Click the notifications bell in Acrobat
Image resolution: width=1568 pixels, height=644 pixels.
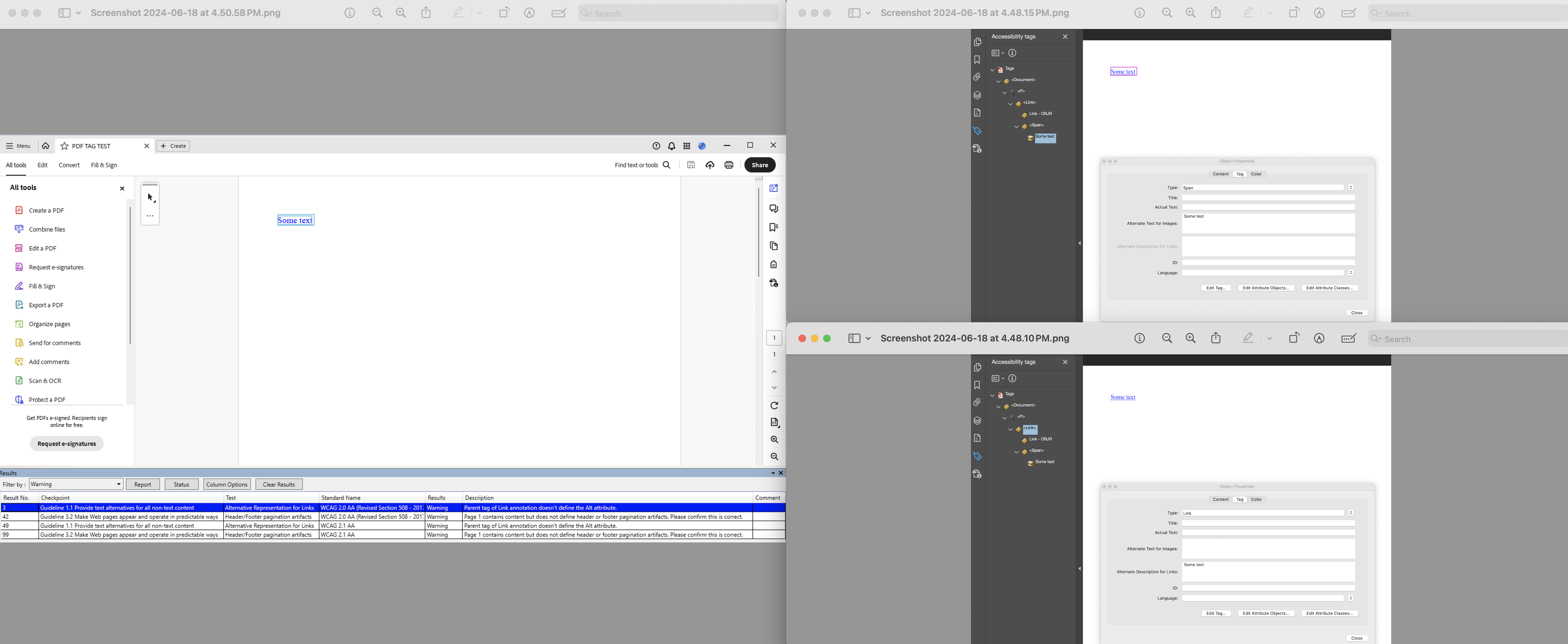point(671,146)
